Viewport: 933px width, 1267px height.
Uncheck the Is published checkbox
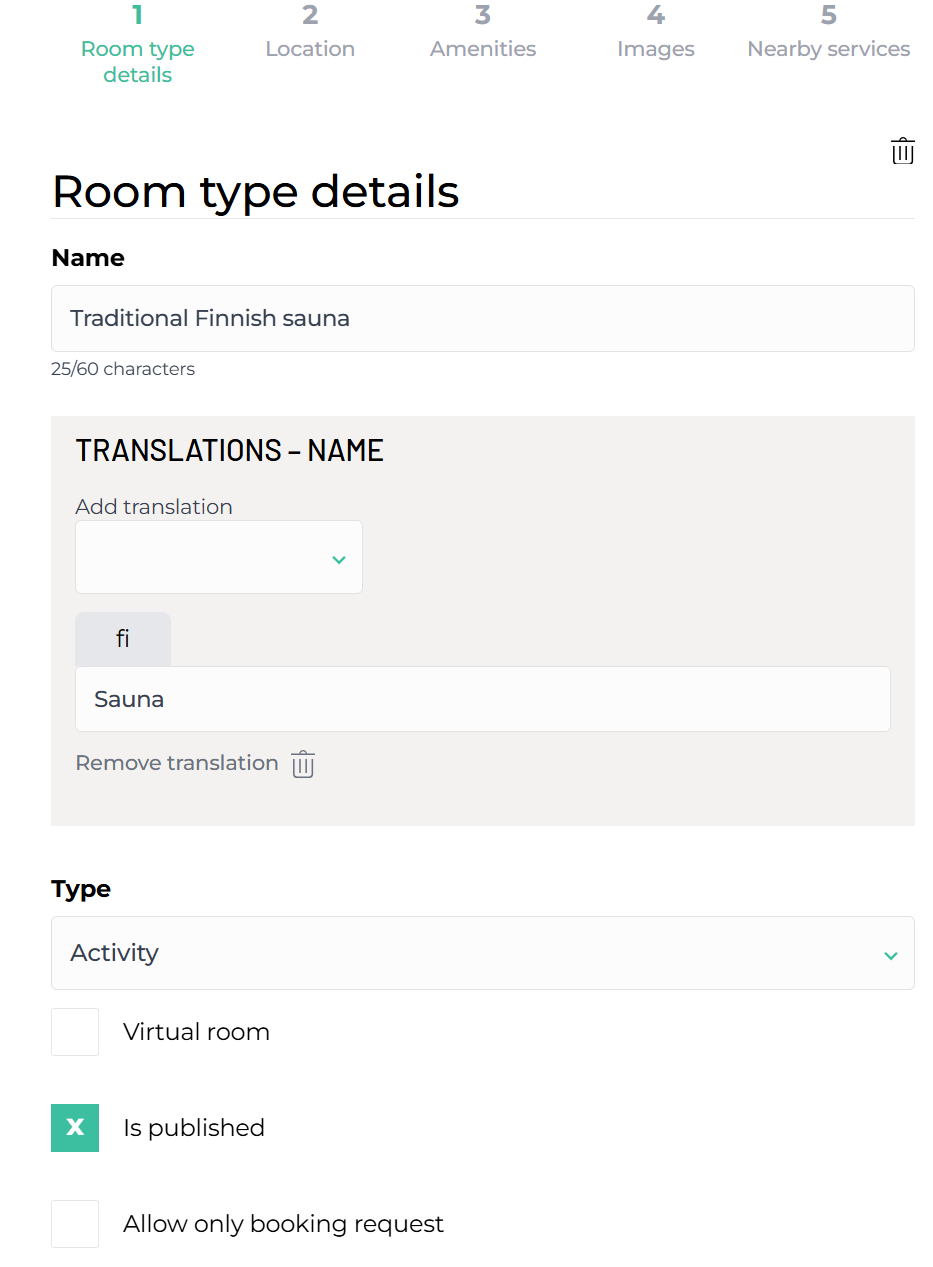point(75,1128)
